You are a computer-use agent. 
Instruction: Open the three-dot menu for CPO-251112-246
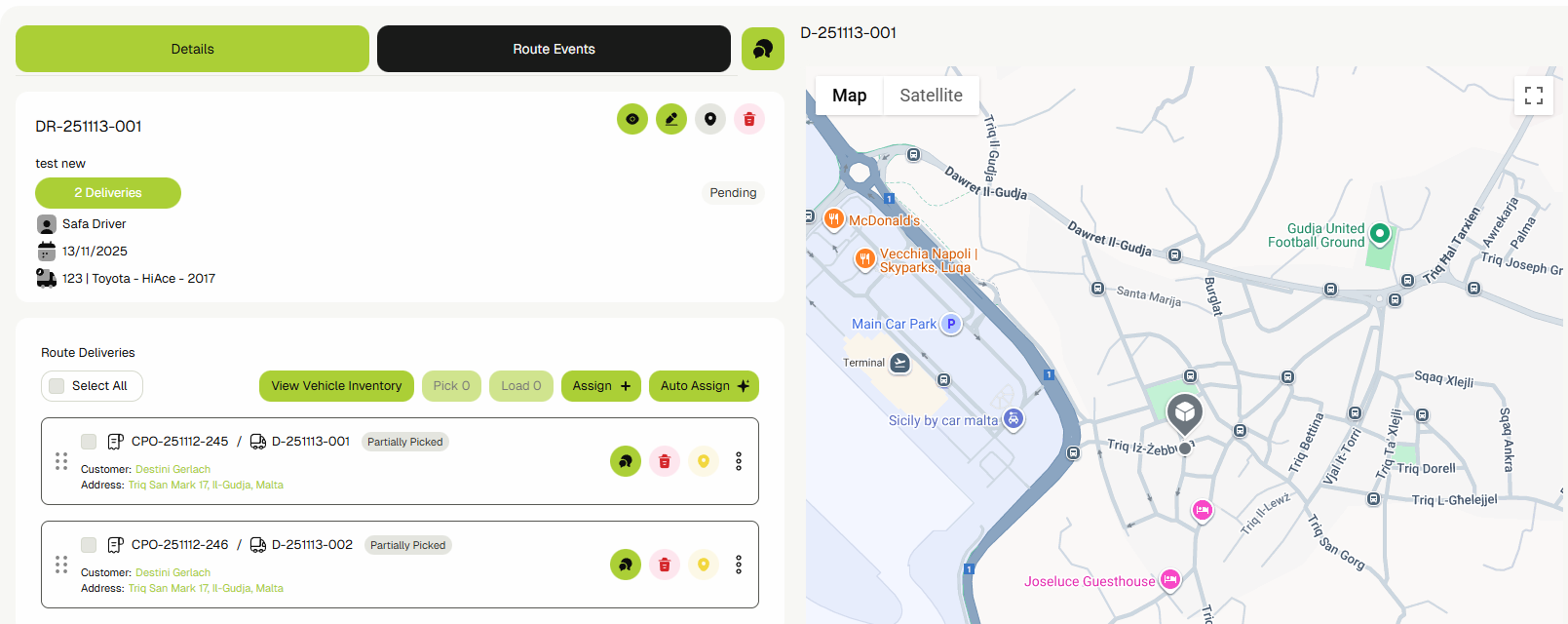pos(739,565)
